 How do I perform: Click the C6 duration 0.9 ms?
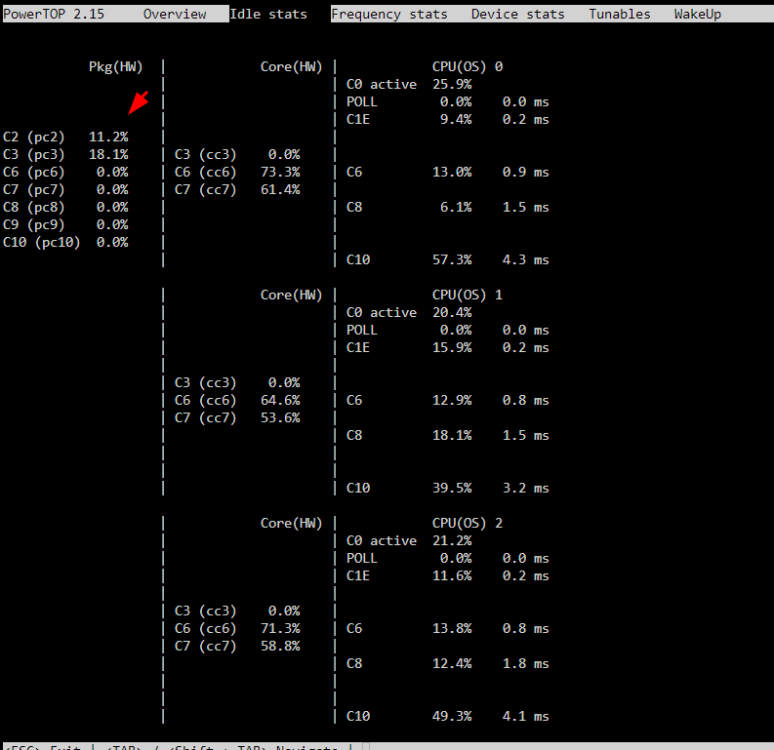tap(526, 172)
